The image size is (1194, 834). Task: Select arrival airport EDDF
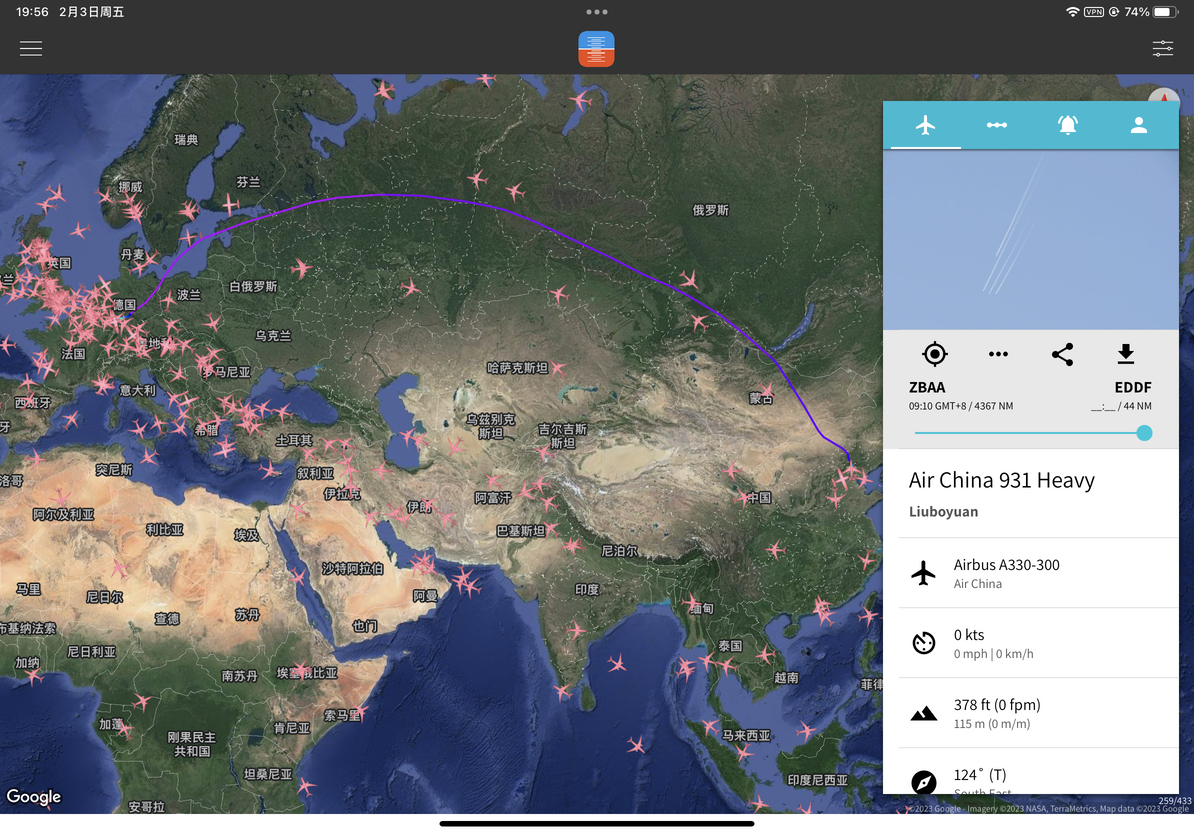click(x=1132, y=387)
